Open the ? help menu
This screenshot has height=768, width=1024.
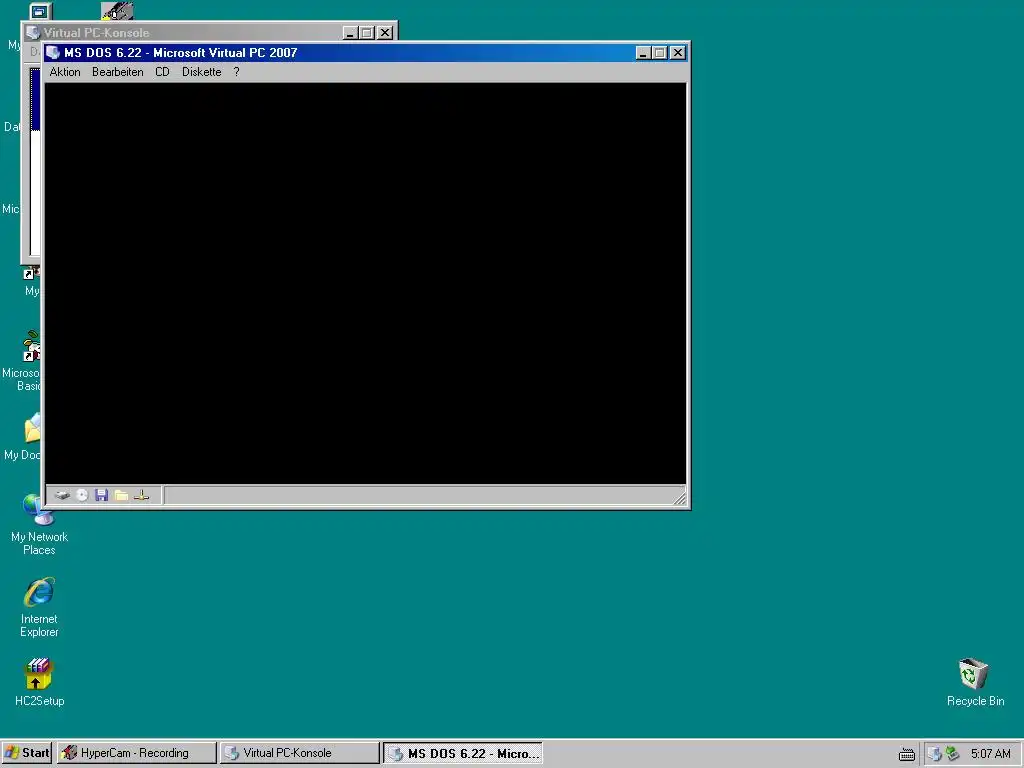pos(236,72)
